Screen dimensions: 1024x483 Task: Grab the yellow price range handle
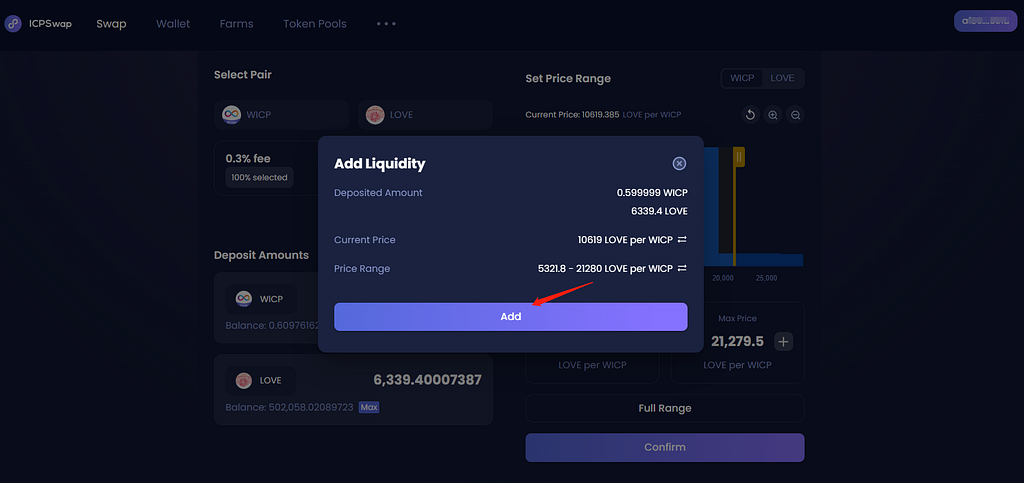(739, 157)
